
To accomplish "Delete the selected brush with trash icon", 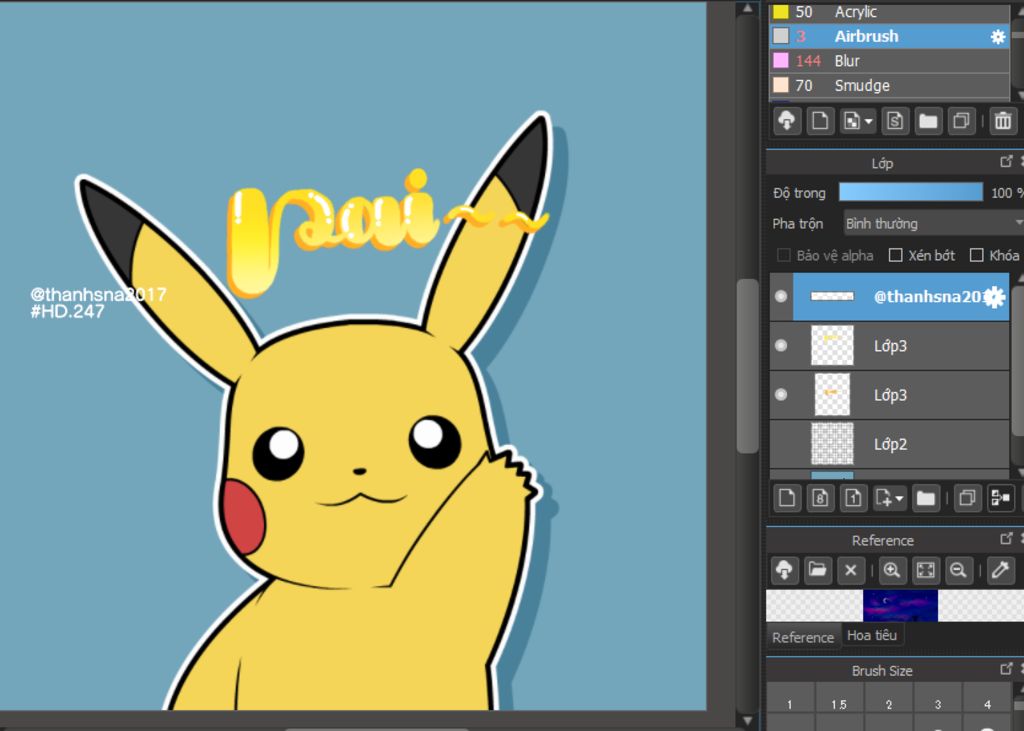I will click(x=1003, y=121).
